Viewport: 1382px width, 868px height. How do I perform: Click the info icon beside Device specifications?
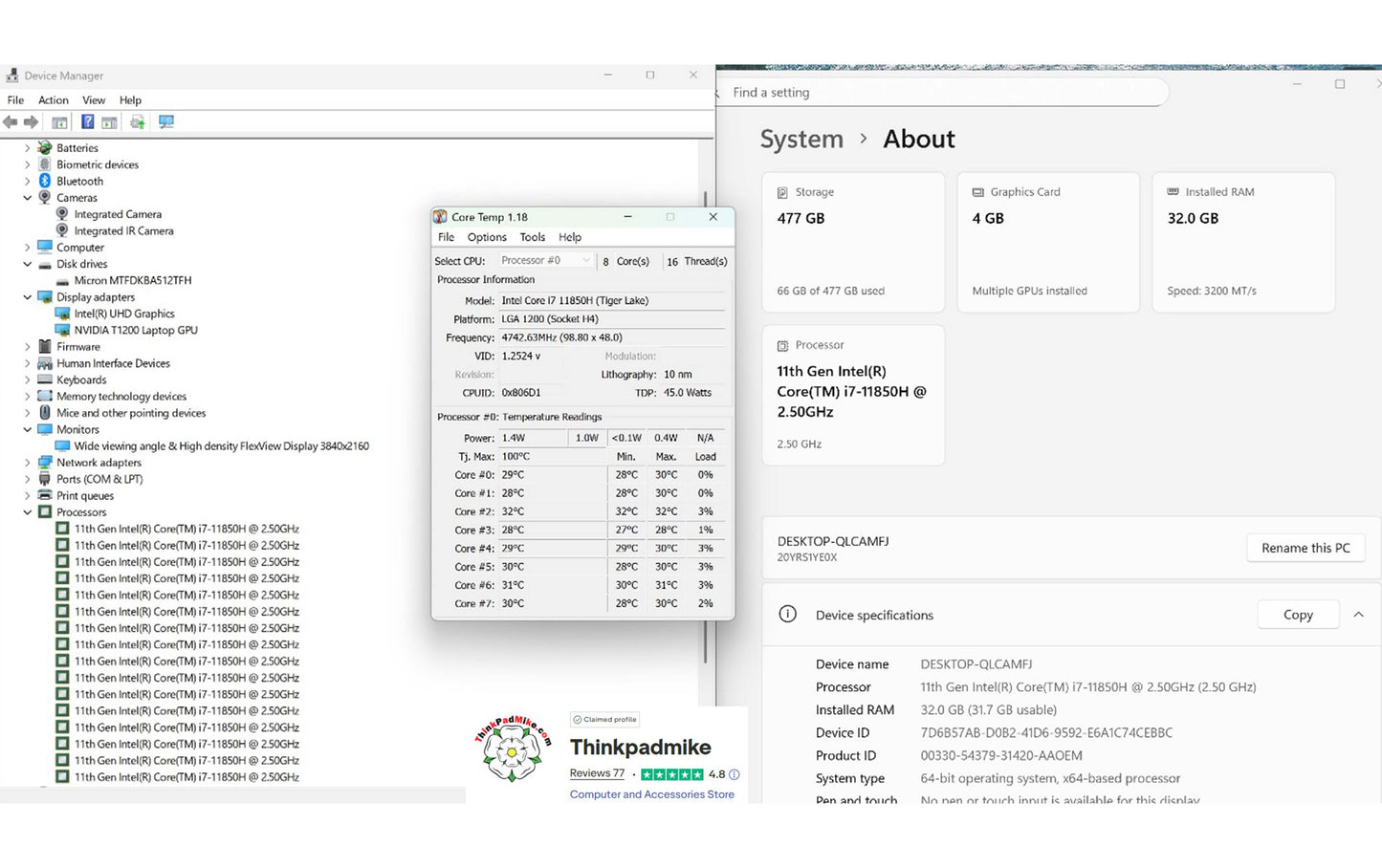click(787, 615)
